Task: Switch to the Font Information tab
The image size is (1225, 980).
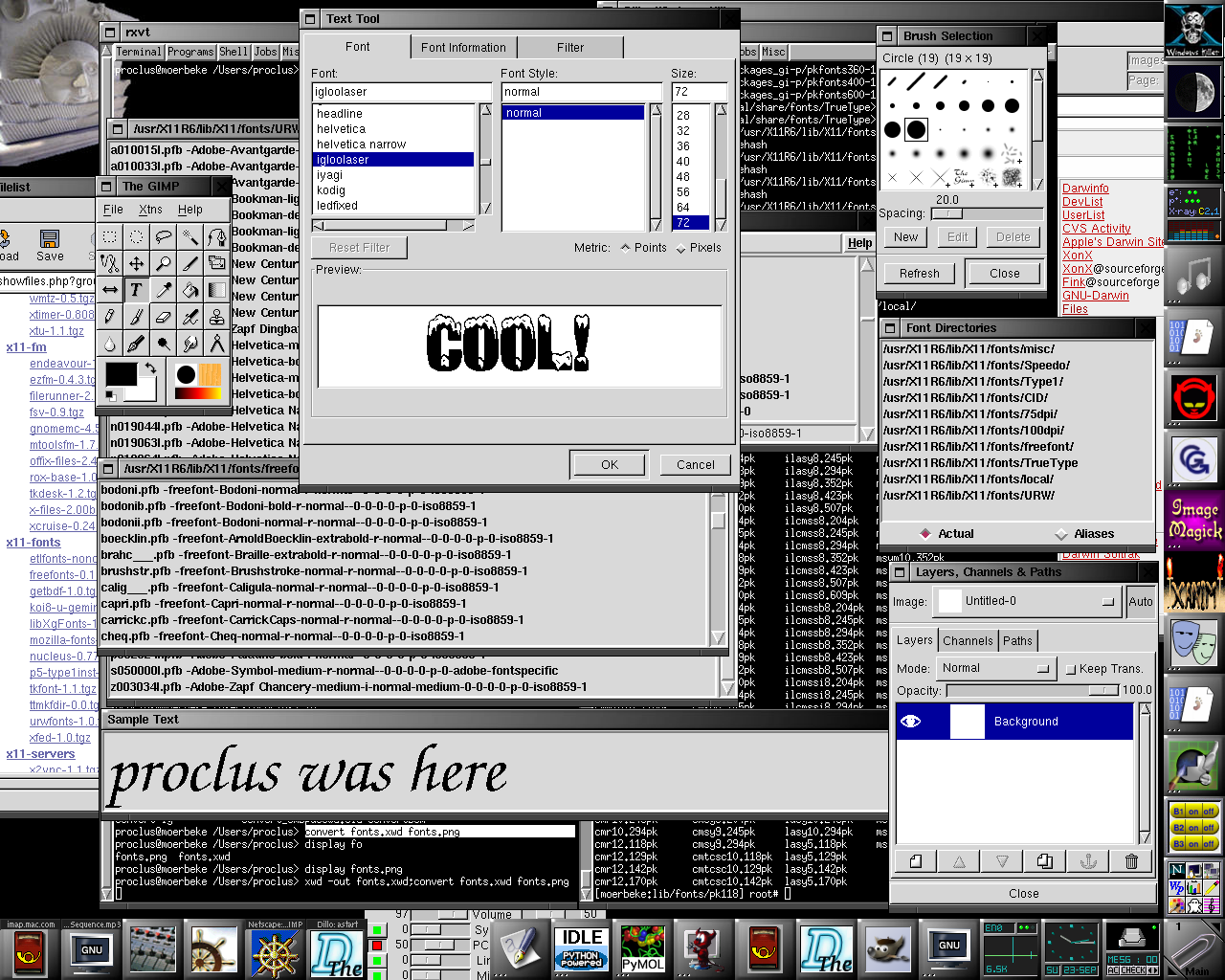Action: click(463, 47)
